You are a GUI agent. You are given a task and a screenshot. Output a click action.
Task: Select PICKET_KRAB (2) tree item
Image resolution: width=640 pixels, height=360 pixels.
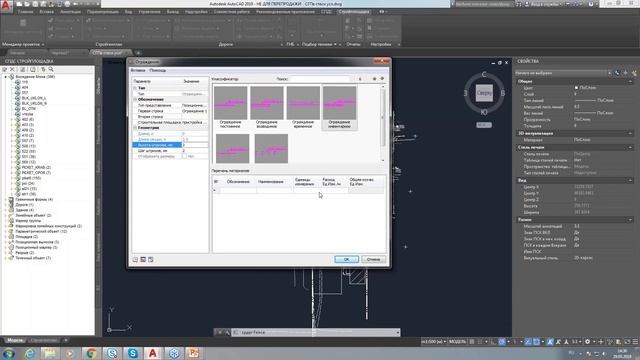click(x=36, y=167)
